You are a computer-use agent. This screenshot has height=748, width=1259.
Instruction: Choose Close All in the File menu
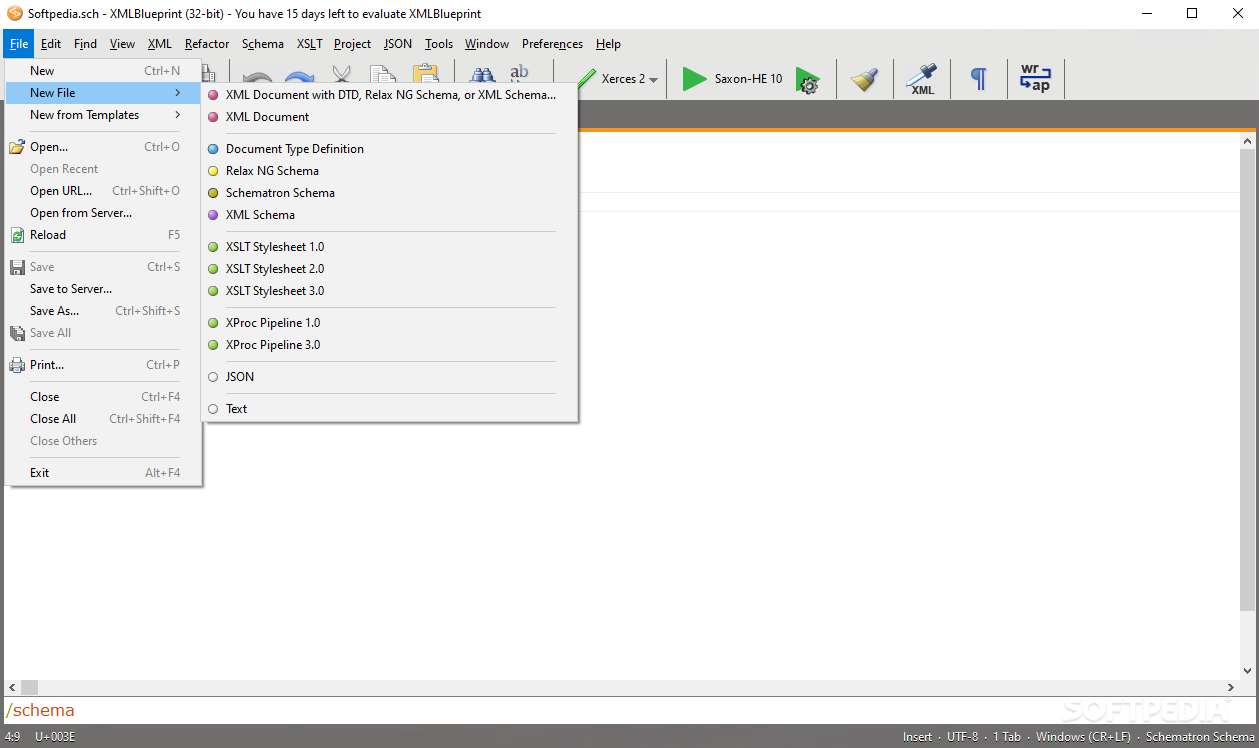[x=104, y=419]
